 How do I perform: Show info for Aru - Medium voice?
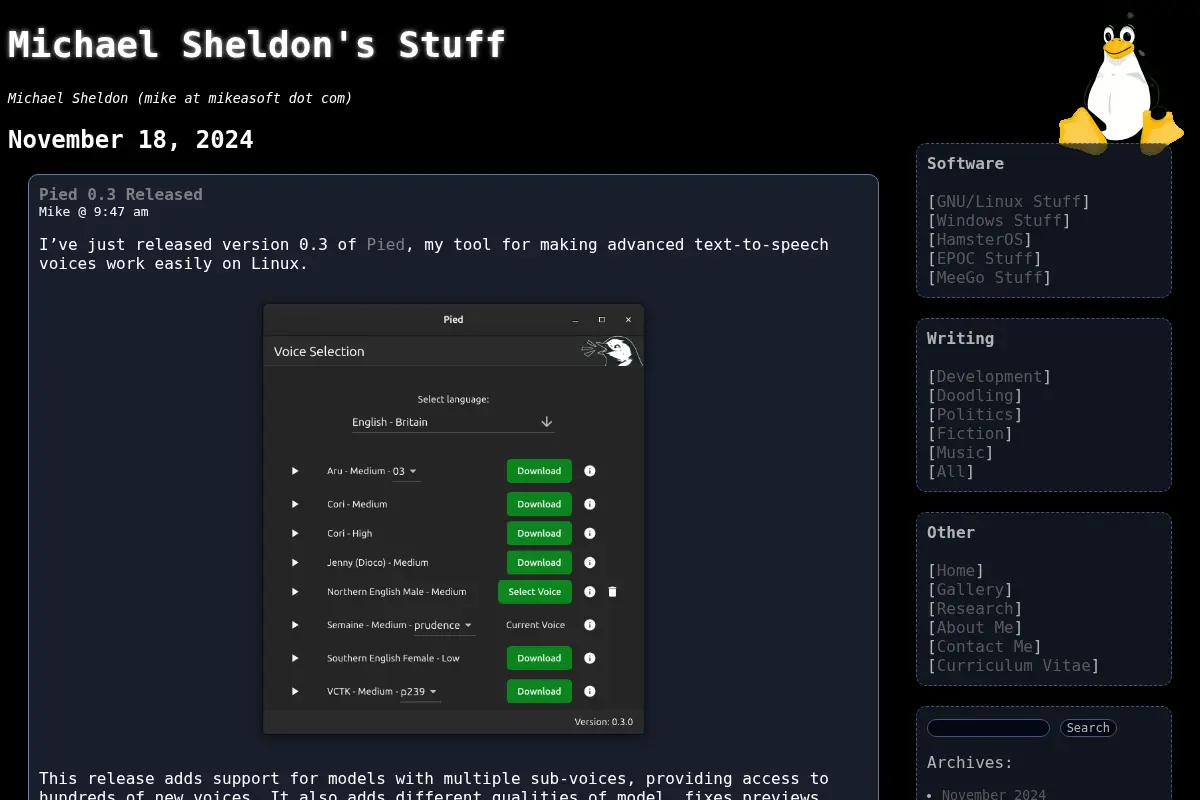tap(590, 471)
